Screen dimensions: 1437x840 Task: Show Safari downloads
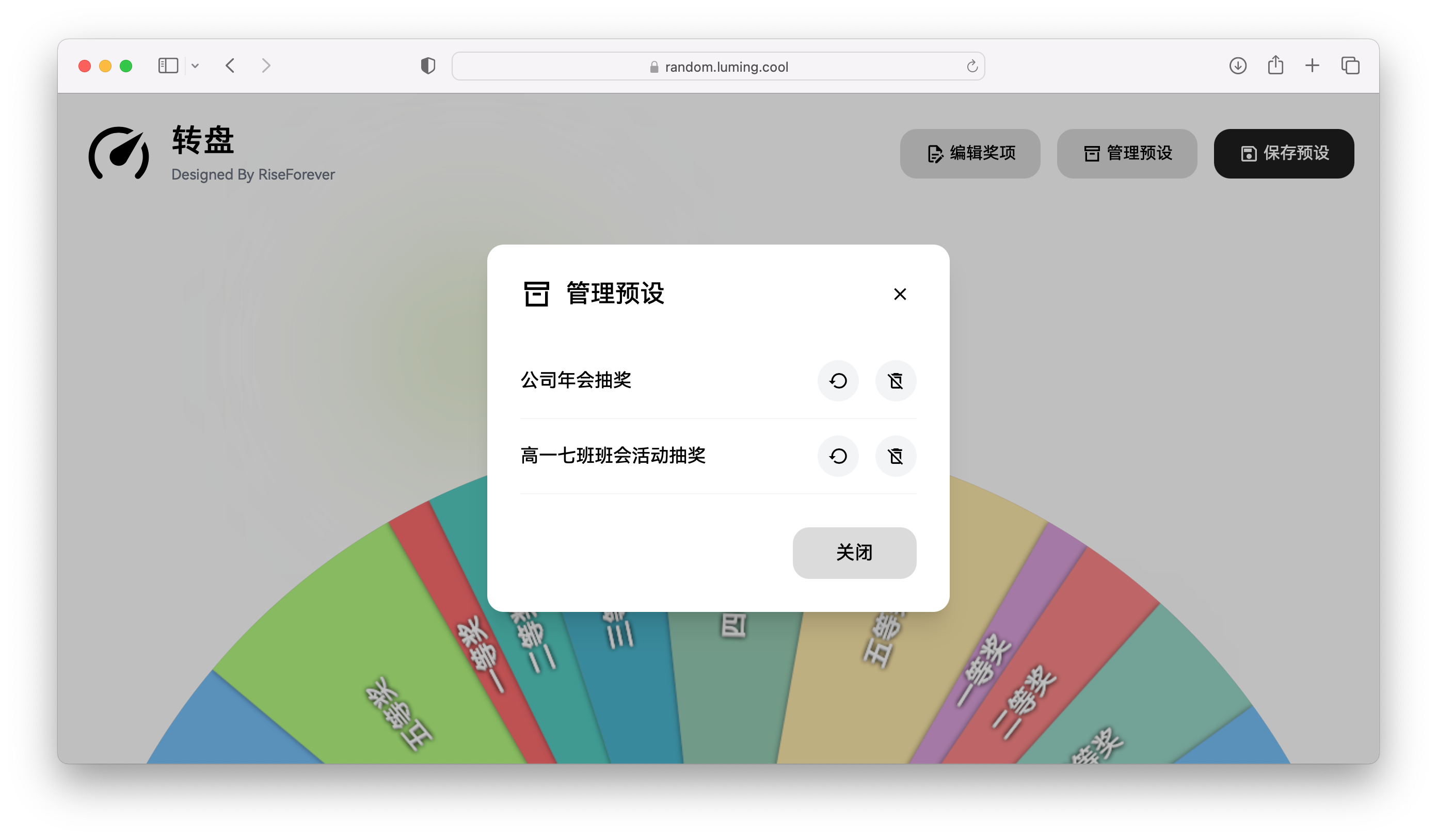pos(1237,66)
